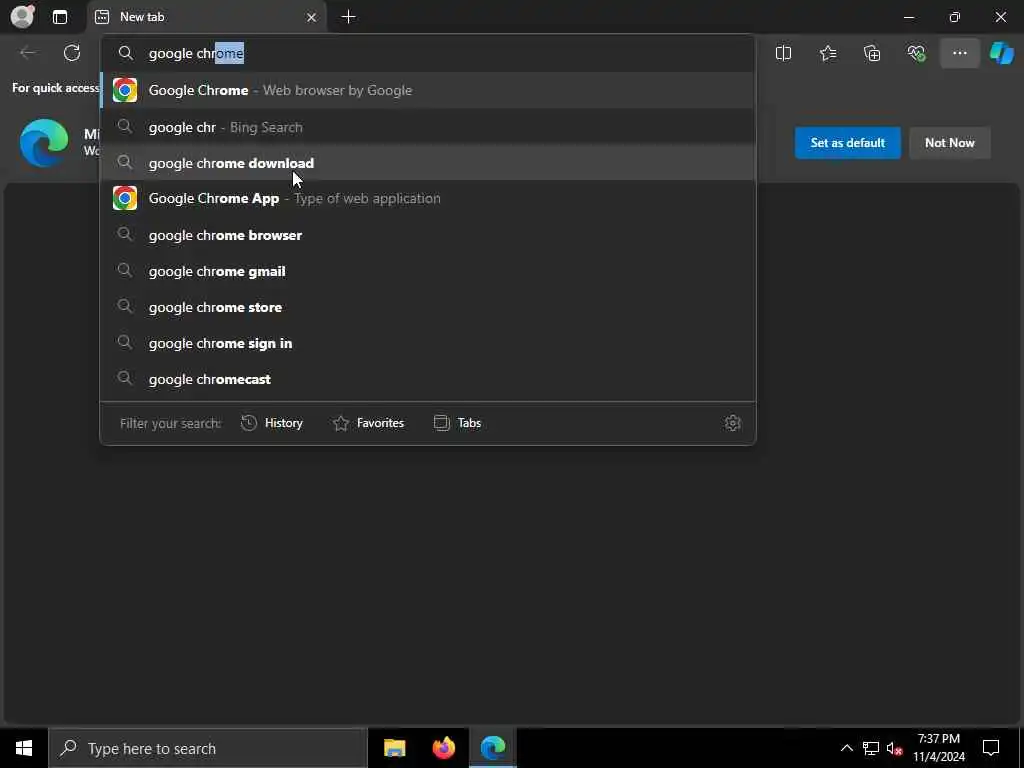This screenshot has height=768, width=1024.
Task: Open File Explorer from taskbar
Action: [x=394, y=748]
